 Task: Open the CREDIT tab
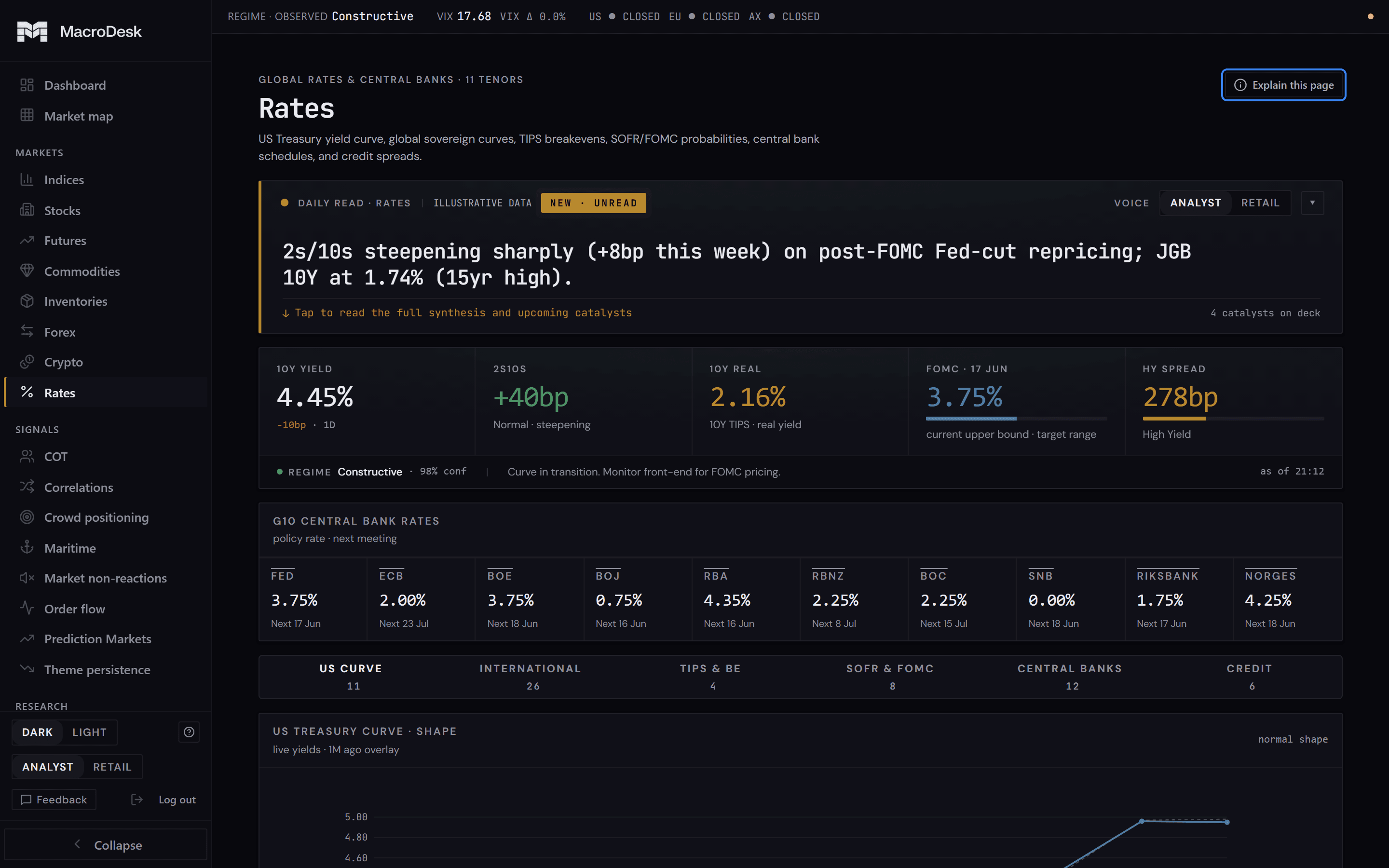pyautogui.click(x=1250, y=677)
